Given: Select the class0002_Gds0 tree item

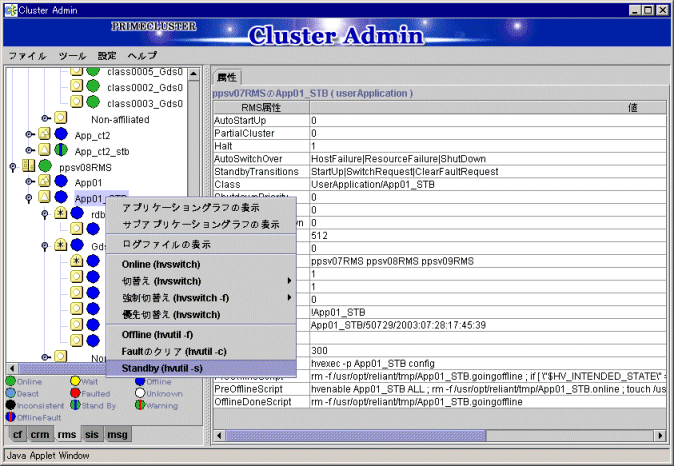Looking at the screenshot, I should [145, 87].
